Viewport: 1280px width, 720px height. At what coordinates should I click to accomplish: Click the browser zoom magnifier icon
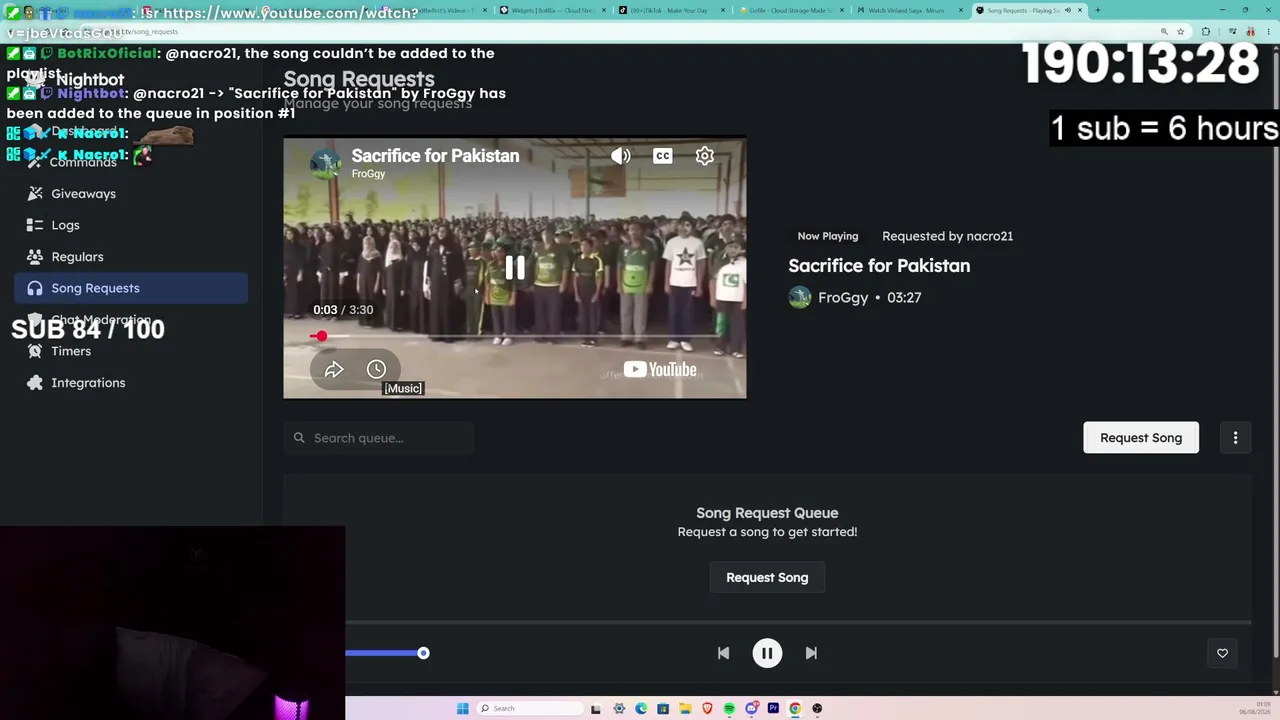click(x=1164, y=32)
